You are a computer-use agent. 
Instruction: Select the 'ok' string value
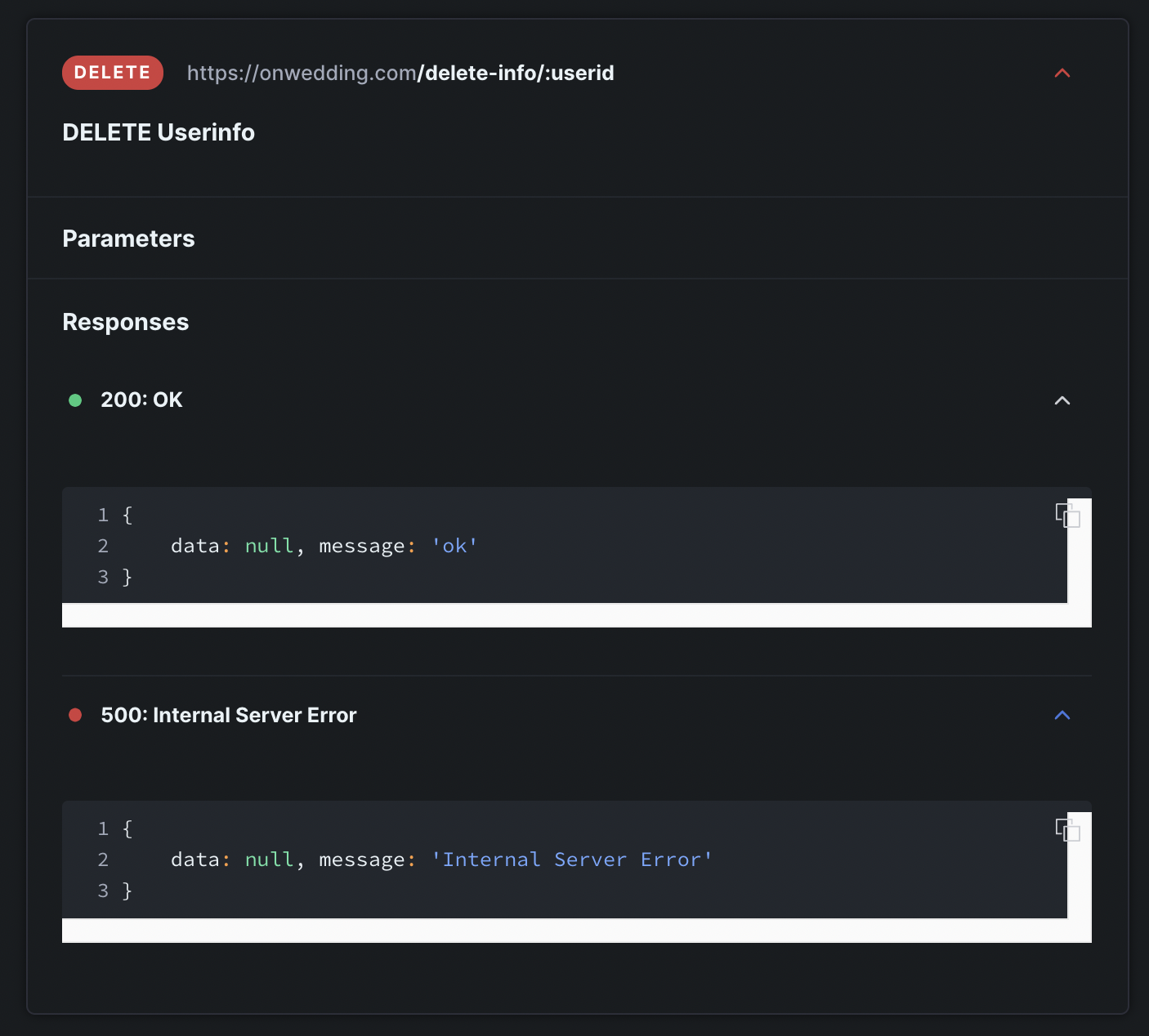coord(454,546)
